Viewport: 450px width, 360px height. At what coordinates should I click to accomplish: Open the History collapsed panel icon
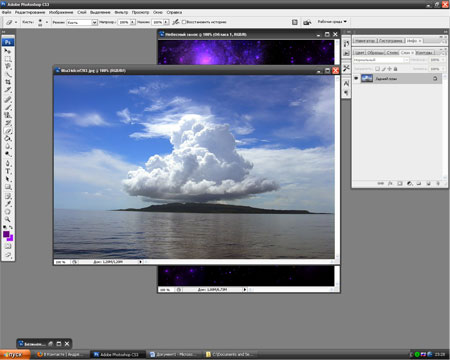(346, 44)
